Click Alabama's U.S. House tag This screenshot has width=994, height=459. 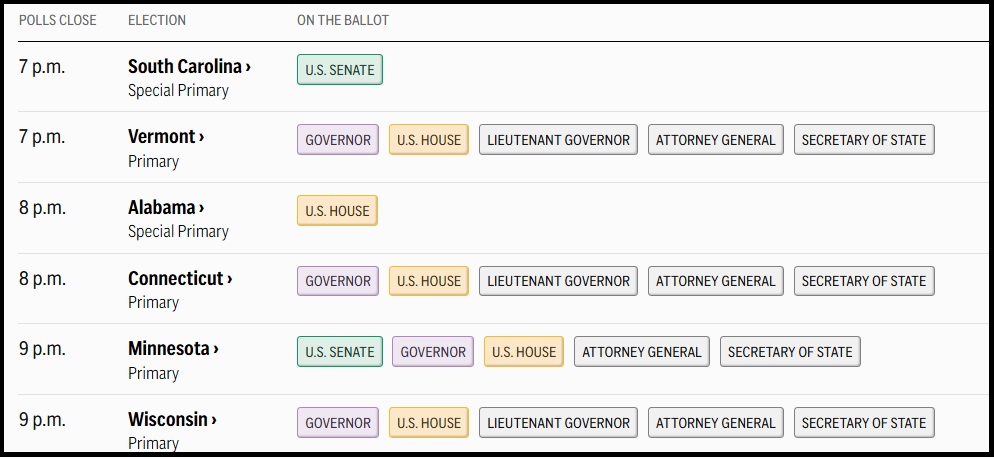point(337,211)
